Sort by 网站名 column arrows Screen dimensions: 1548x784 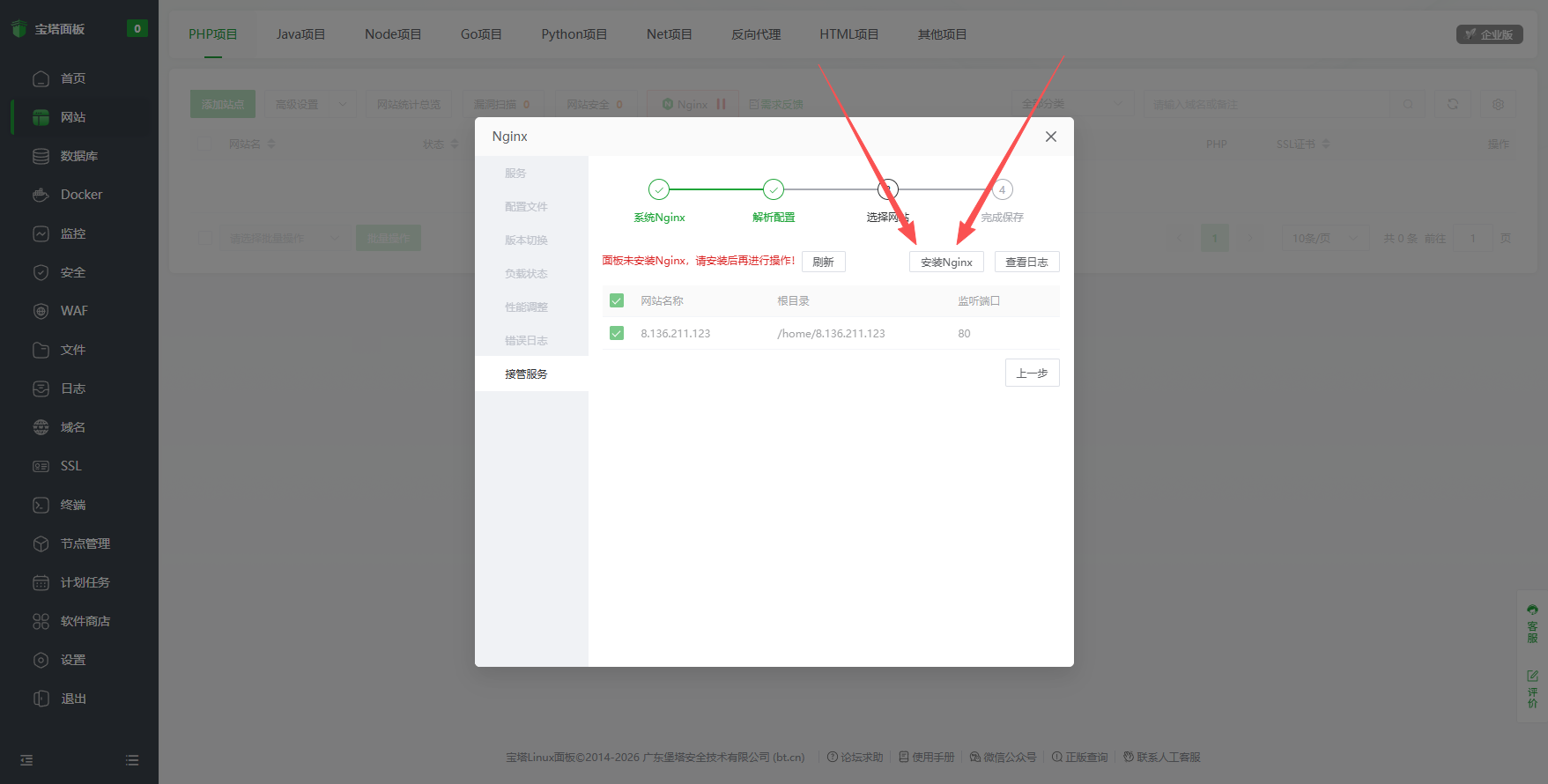point(271,144)
